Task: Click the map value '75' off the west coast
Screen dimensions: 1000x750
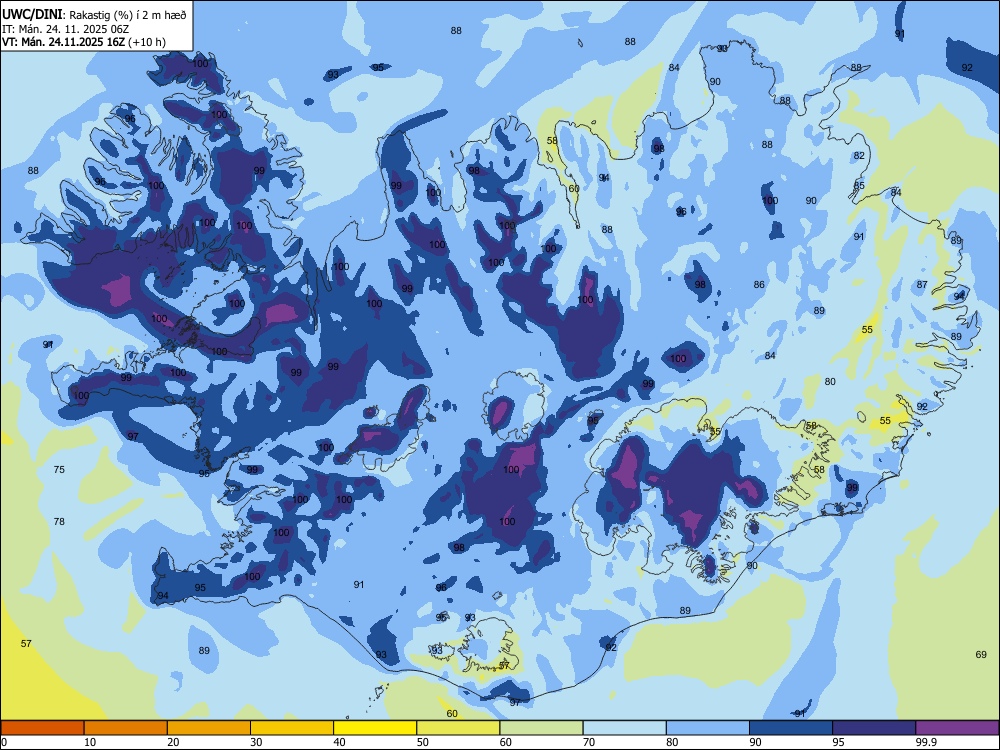Action: tap(59, 469)
